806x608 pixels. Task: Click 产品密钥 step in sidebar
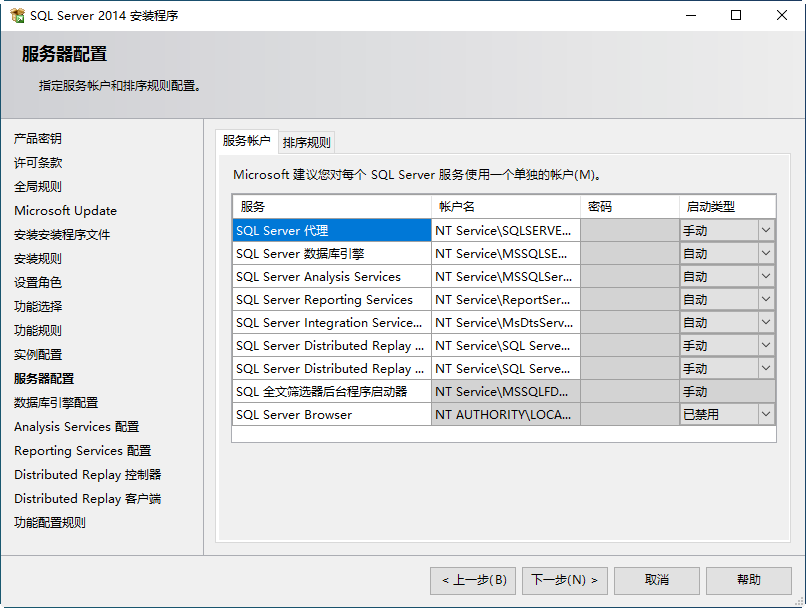pyautogui.click(x=38, y=138)
